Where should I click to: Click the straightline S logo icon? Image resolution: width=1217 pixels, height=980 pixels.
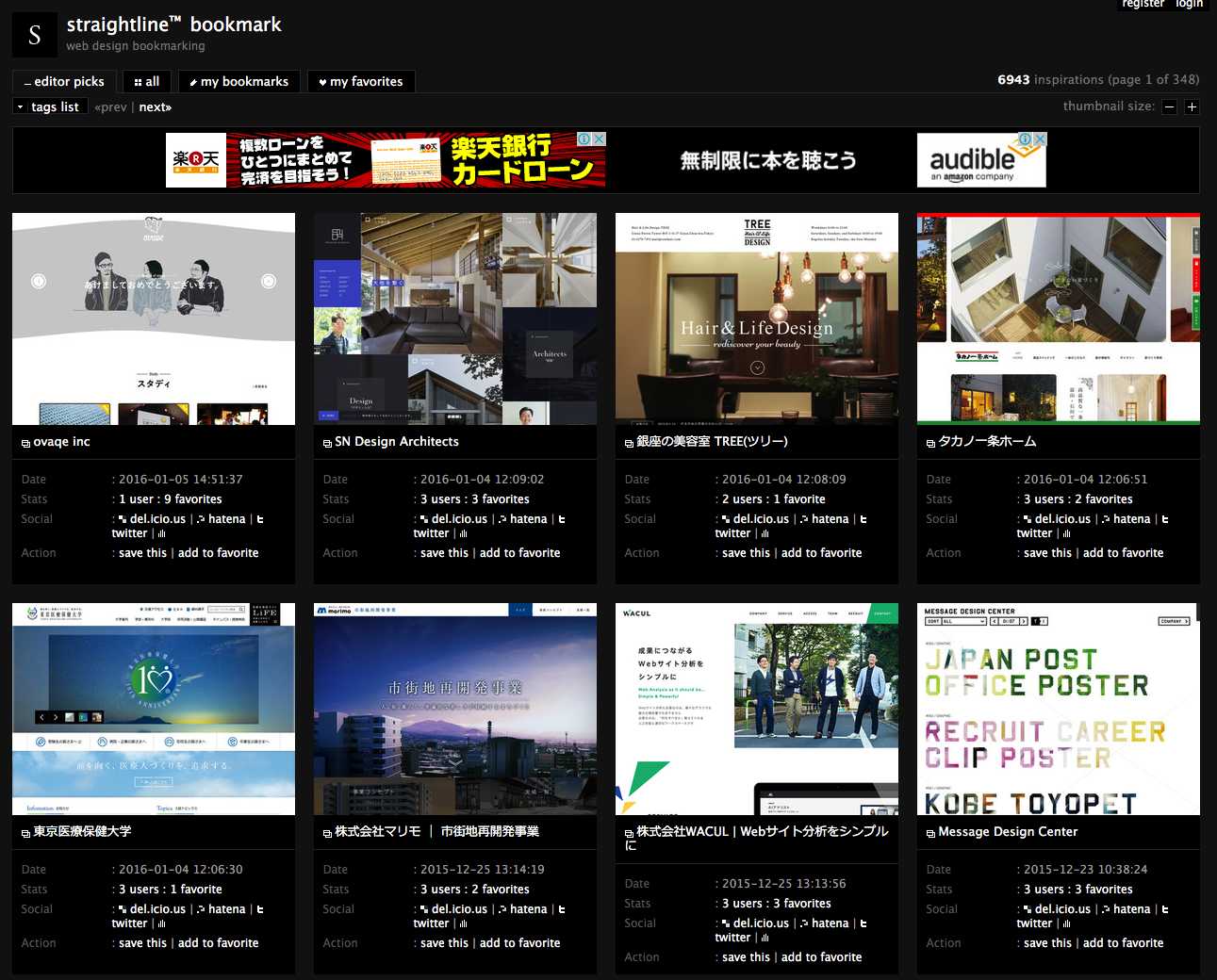(35, 35)
